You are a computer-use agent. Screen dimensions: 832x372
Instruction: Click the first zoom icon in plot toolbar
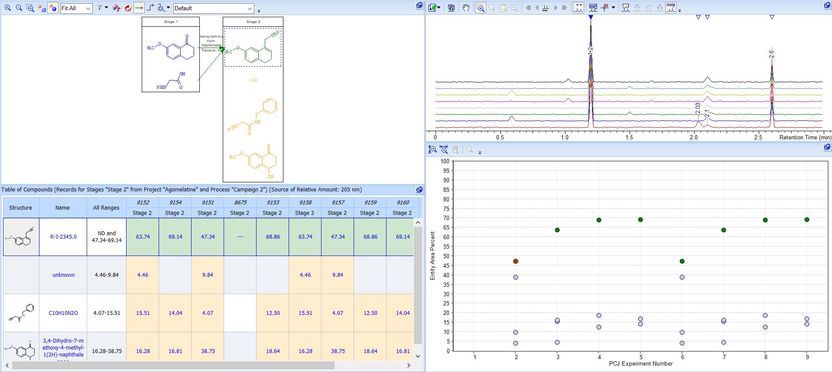432,150
